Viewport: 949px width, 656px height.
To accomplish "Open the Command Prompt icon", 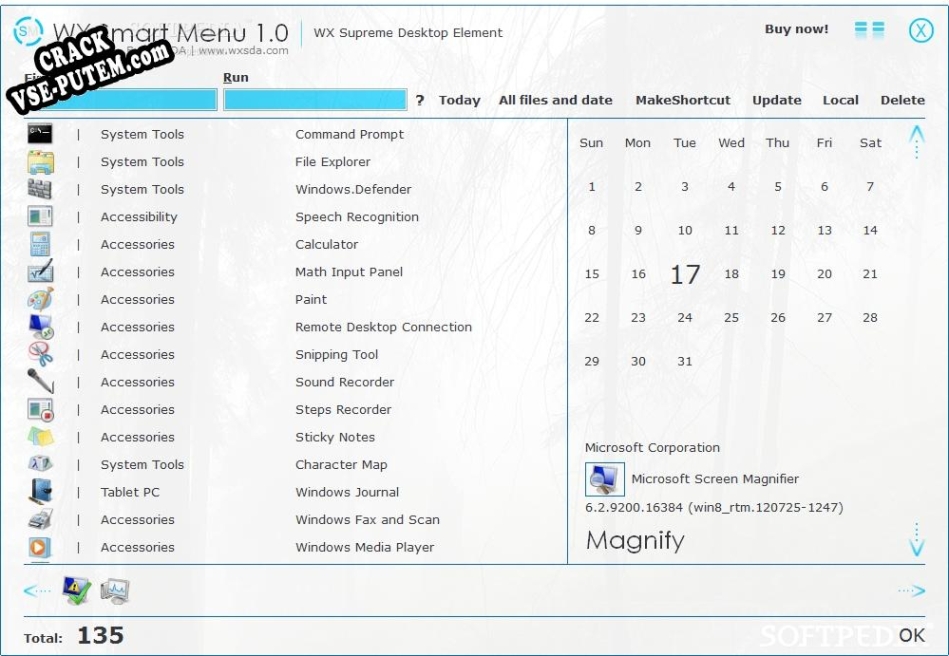I will (x=40, y=134).
